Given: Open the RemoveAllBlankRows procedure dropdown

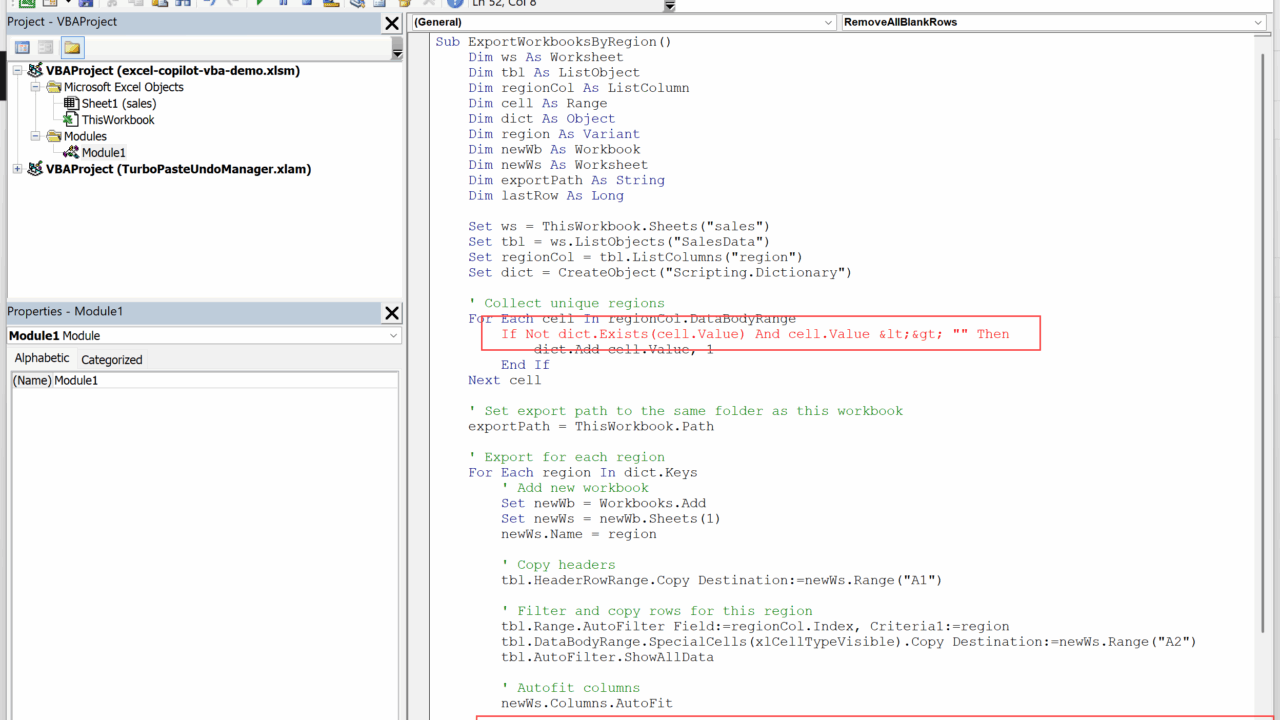Looking at the screenshot, I should 1258,22.
